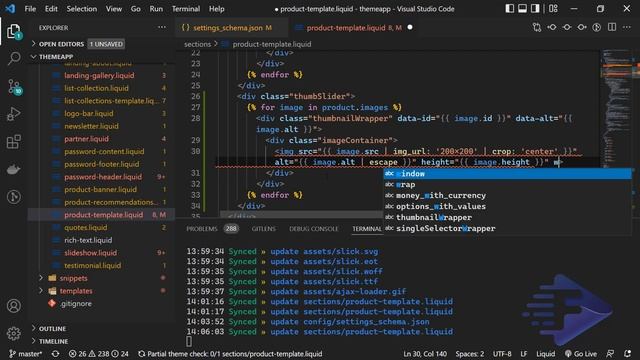
Task: Synchronize changes in the status bar
Action: (x=55, y=353)
